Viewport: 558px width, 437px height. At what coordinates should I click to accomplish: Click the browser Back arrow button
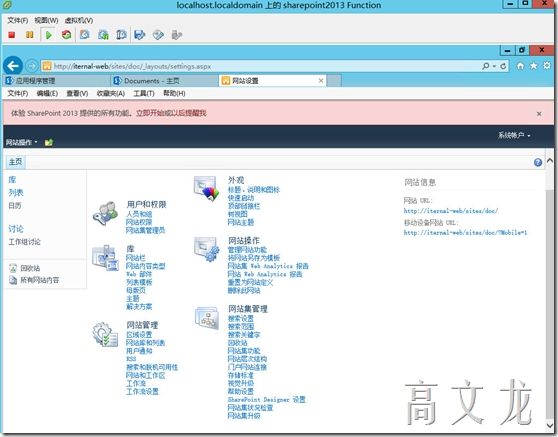point(13,66)
